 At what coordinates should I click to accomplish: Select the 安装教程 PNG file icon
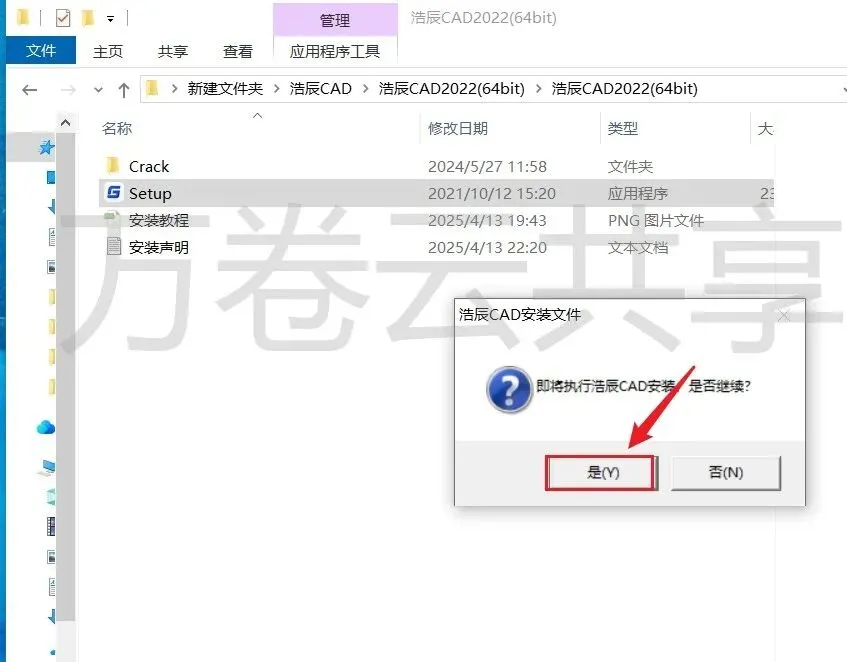point(113,219)
